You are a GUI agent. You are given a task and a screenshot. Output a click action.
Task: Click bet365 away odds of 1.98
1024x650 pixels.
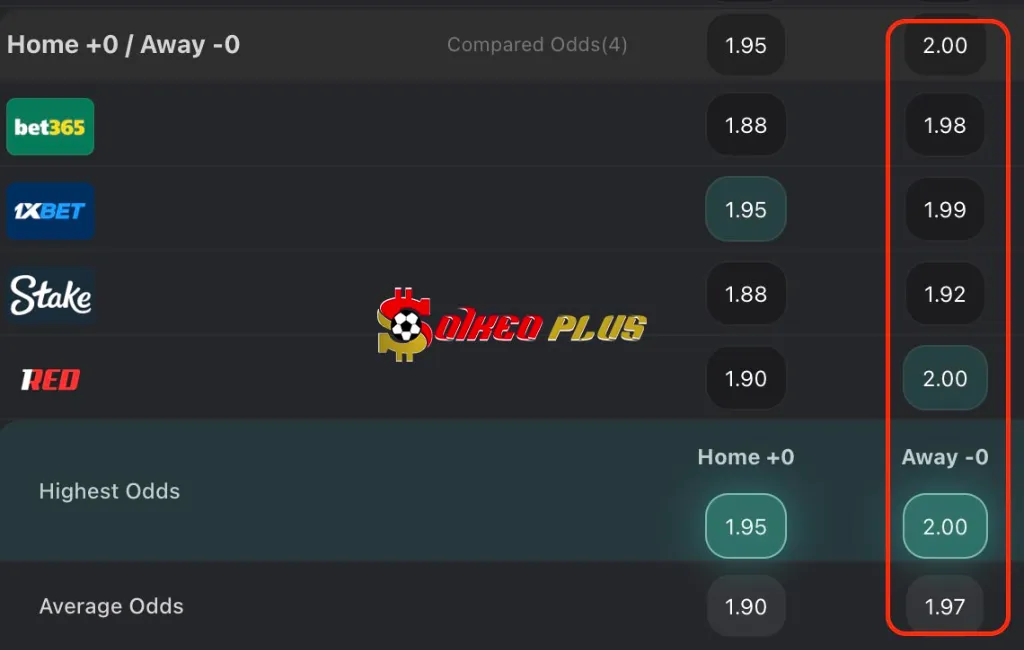pos(944,125)
